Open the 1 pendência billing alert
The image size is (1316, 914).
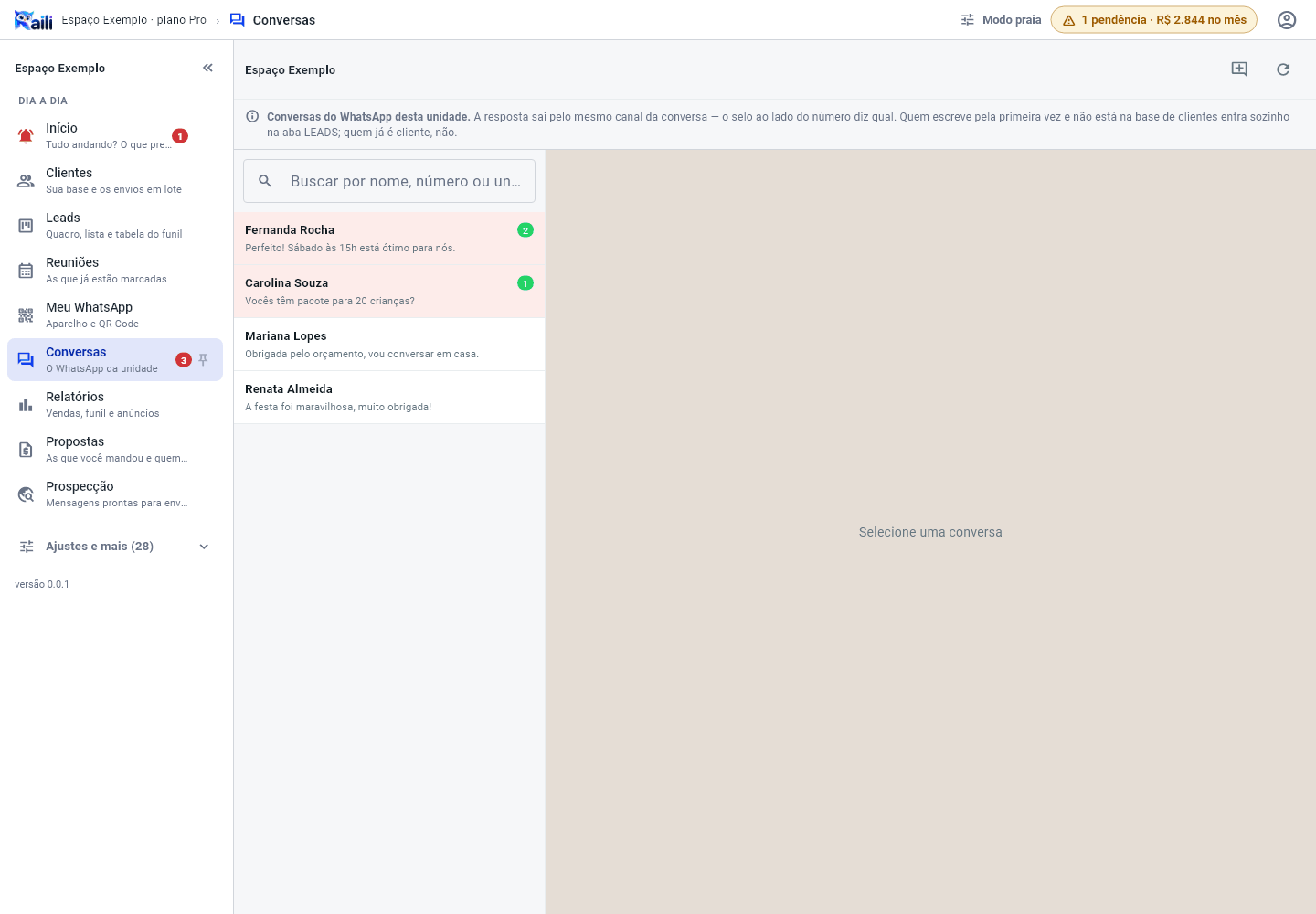coord(1154,20)
